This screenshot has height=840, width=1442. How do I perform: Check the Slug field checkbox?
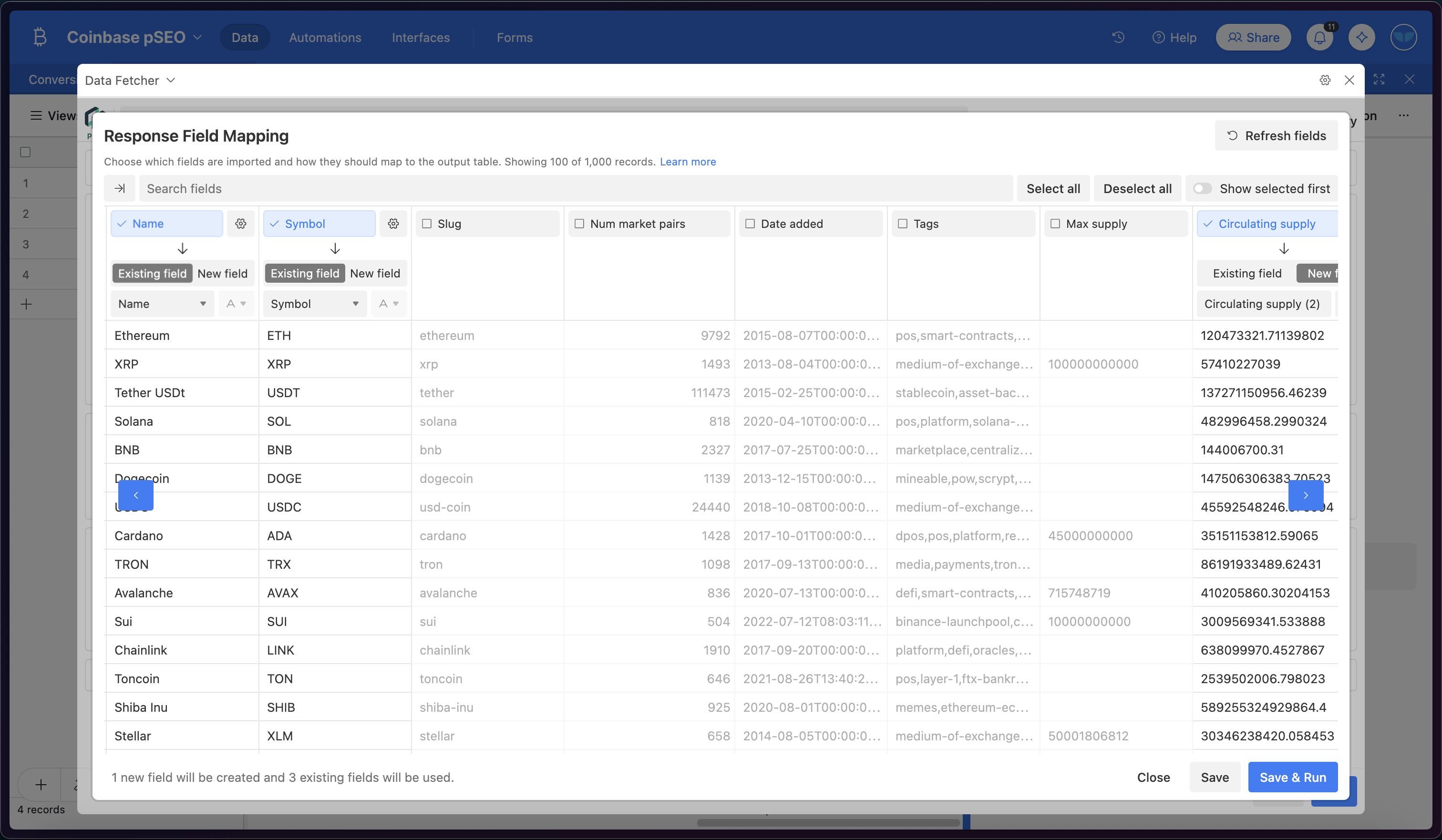click(427, 224)
